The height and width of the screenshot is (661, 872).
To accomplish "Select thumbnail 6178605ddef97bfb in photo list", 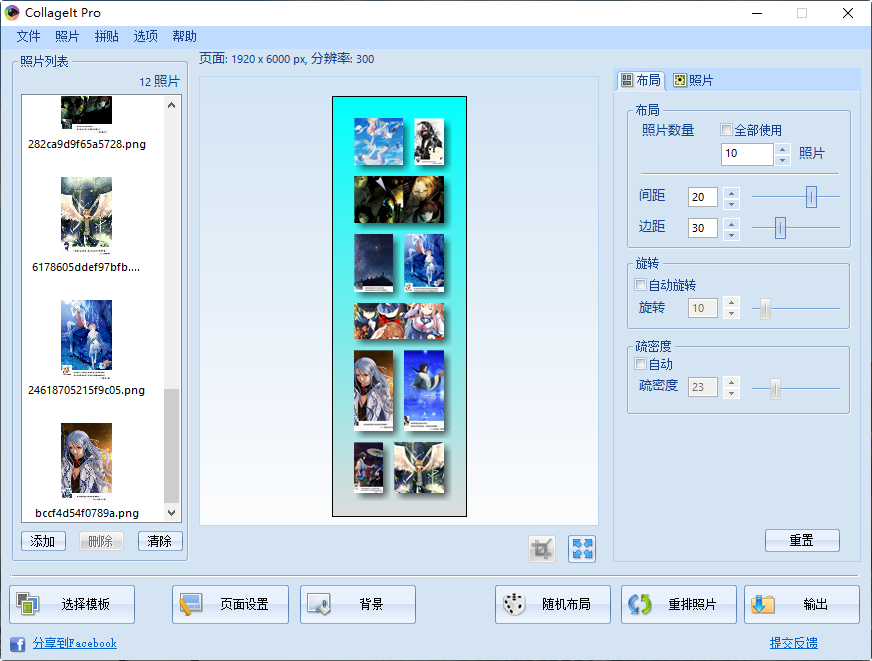I will [x=86, y=216].
